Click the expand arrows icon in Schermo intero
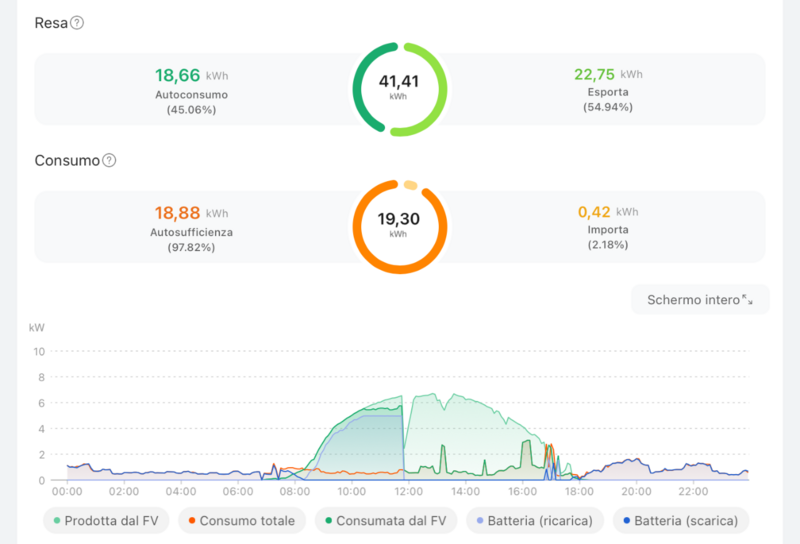800x544 pixels. point(747,300)
